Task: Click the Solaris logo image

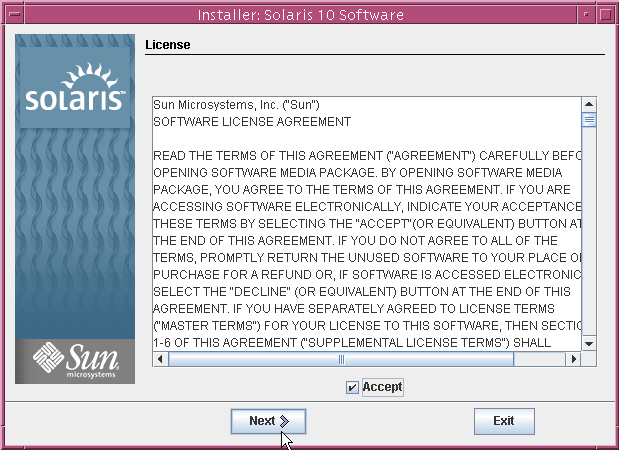Action: 75,88
